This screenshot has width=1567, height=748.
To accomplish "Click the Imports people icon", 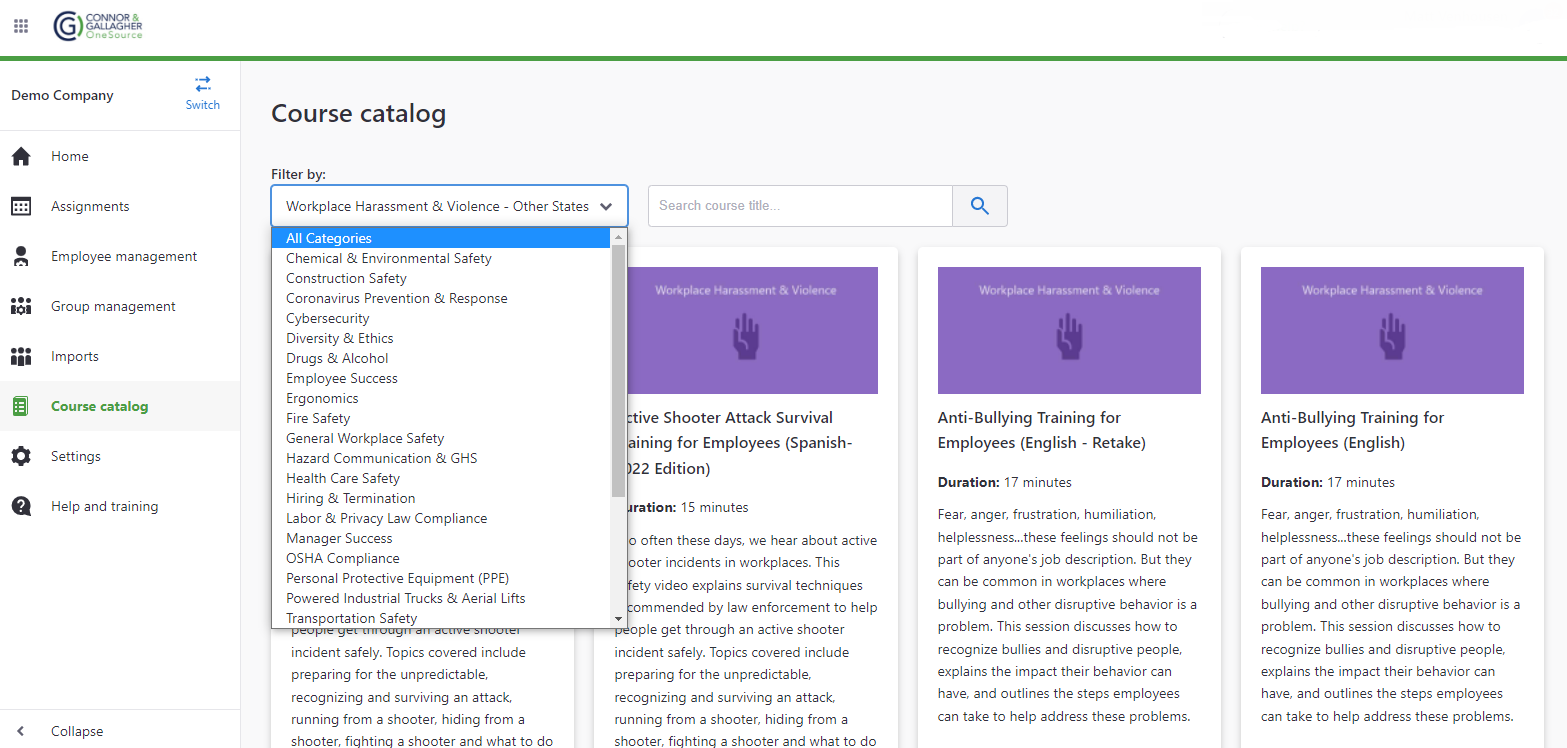I will pos(21,356).
